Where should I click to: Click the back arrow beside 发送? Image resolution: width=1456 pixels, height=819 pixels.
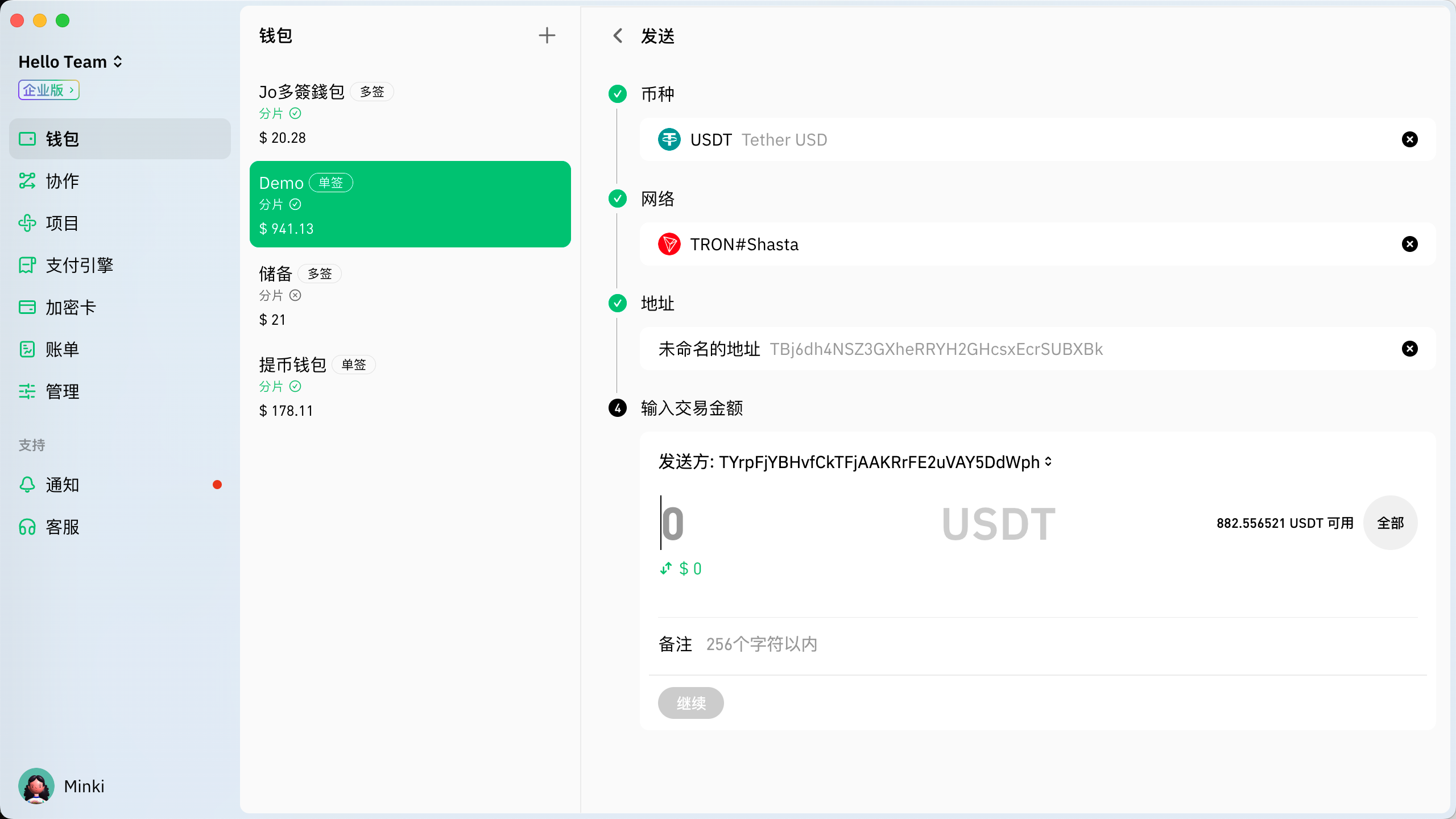pyautogui.click(x=618, y=36)
